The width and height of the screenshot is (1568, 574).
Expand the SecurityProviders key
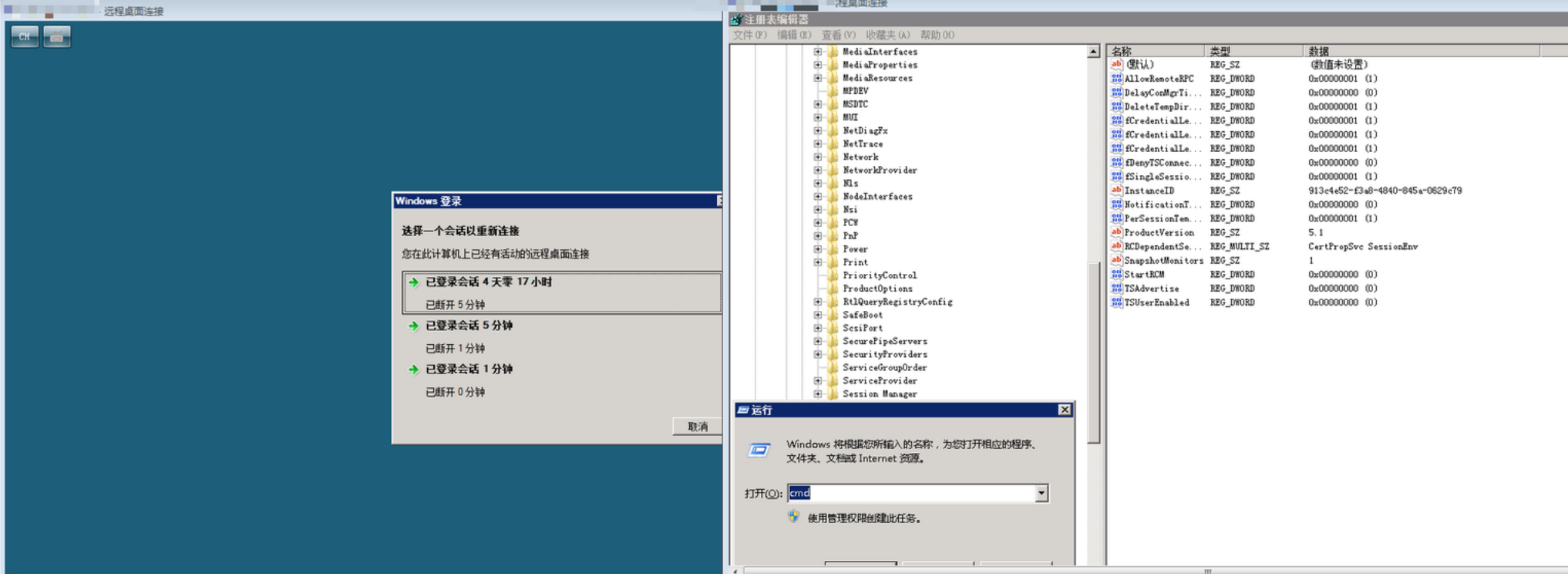tap(818, 354)
